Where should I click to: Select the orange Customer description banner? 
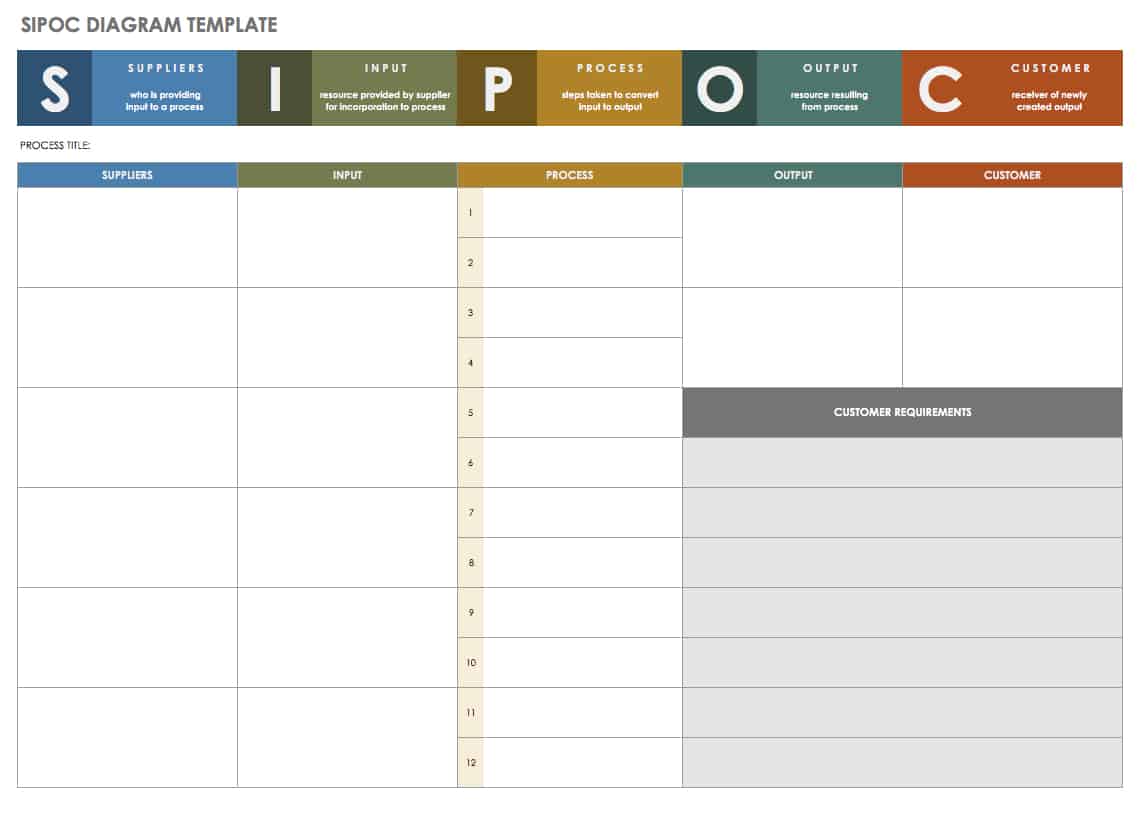(1050, 88)
